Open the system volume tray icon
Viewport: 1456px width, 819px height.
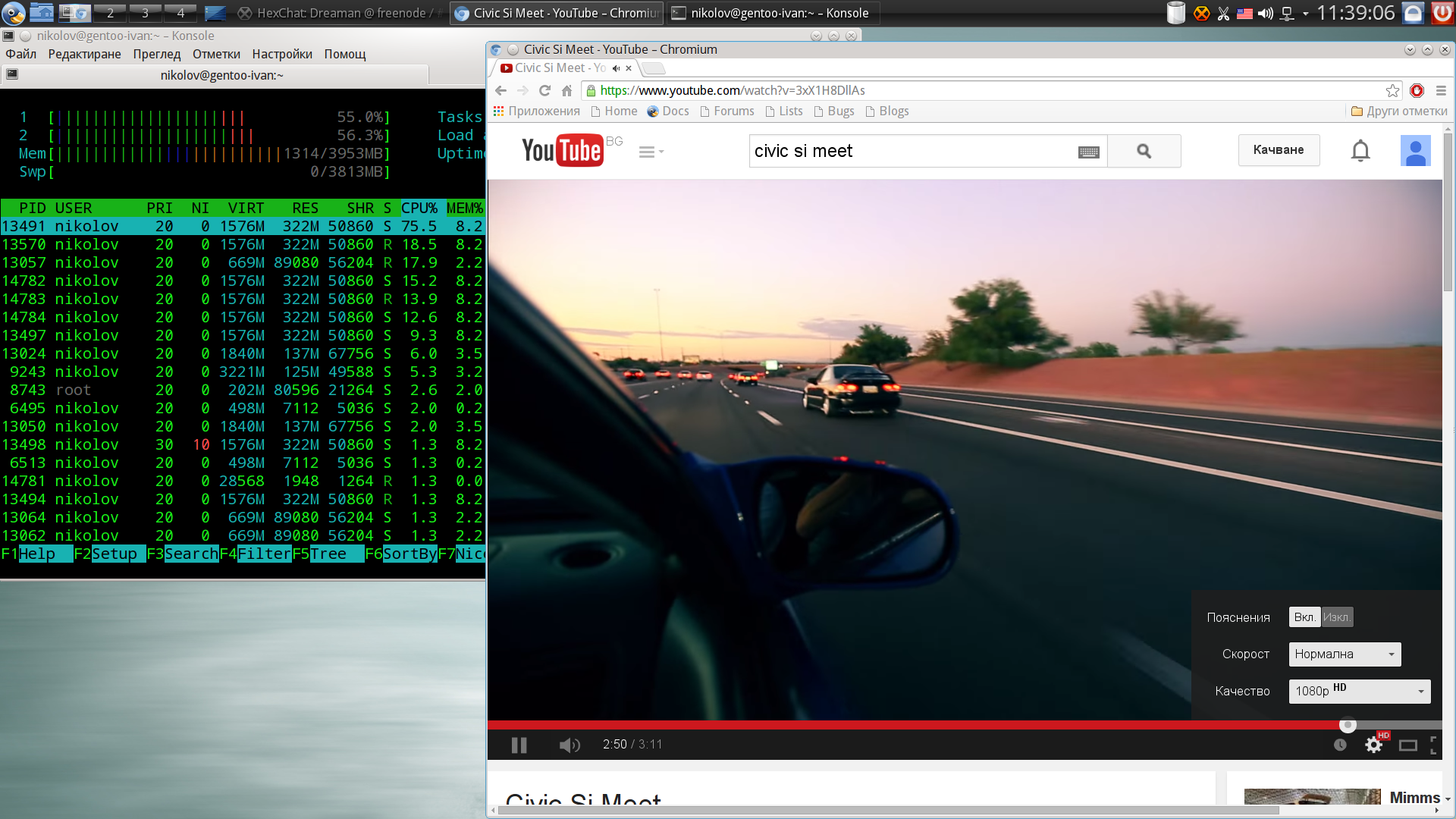1265,14
